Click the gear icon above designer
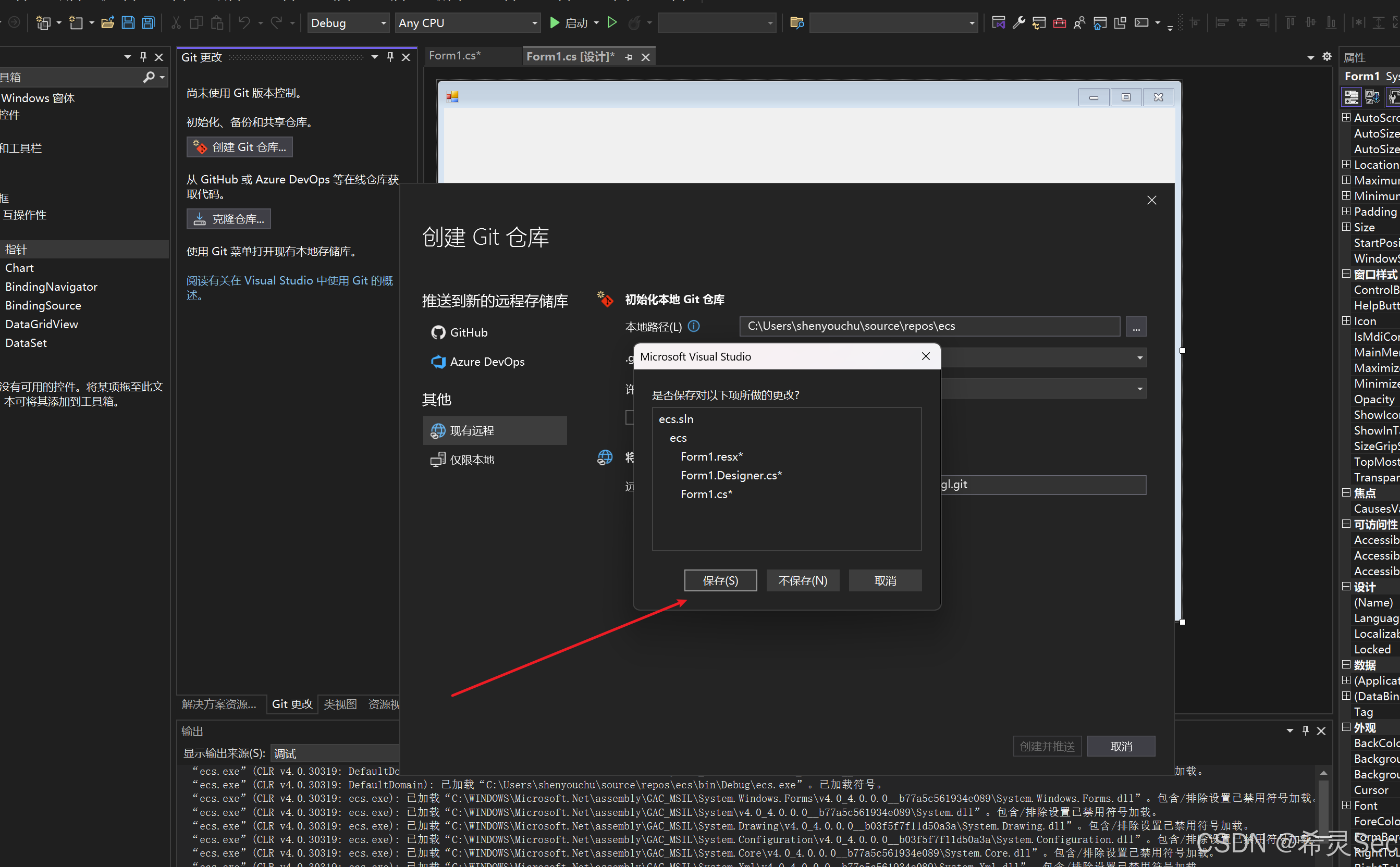The width and height of the screenshot is (1400, 867). click(1327, 56)
